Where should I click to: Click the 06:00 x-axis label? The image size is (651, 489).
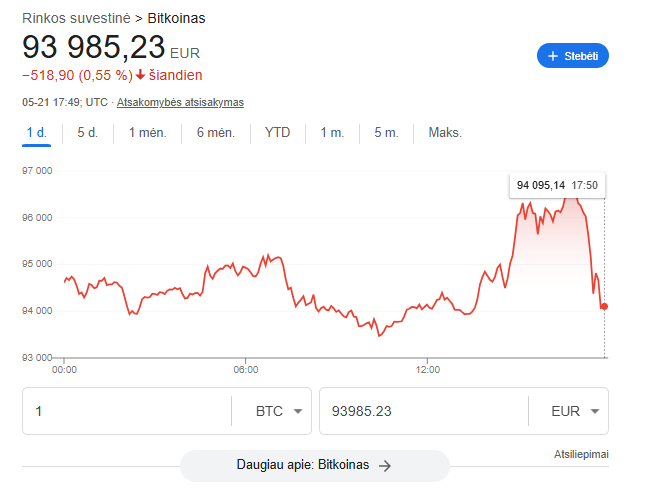click(246, 369)
